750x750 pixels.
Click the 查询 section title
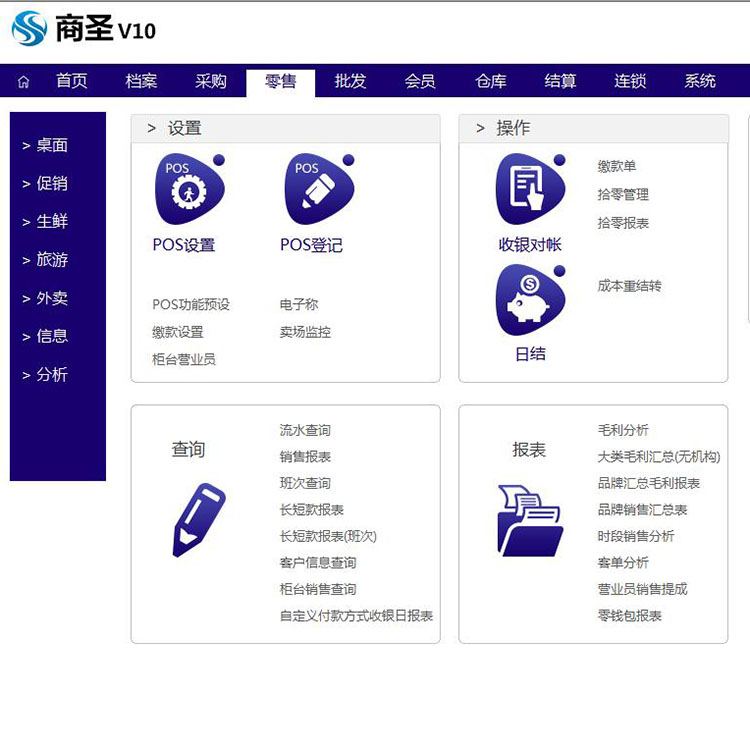click(188, 450)
